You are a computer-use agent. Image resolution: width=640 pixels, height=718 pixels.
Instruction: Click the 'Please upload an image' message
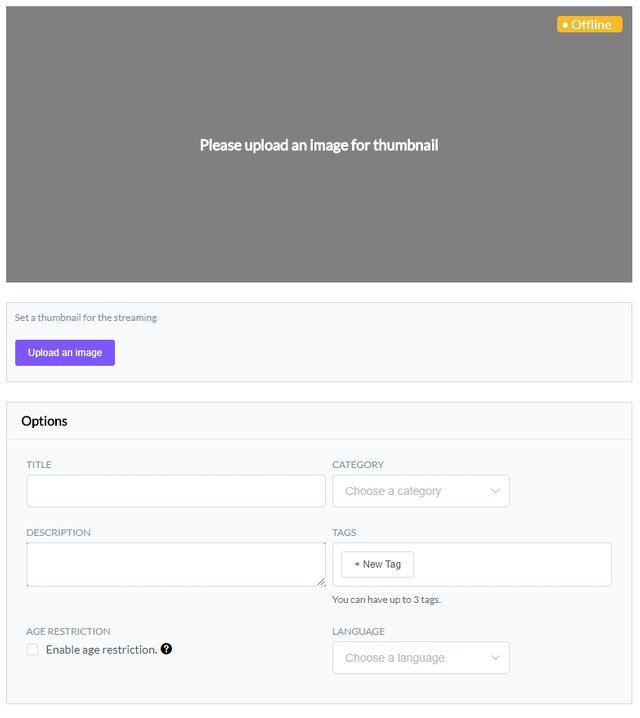tap(319, 145)
